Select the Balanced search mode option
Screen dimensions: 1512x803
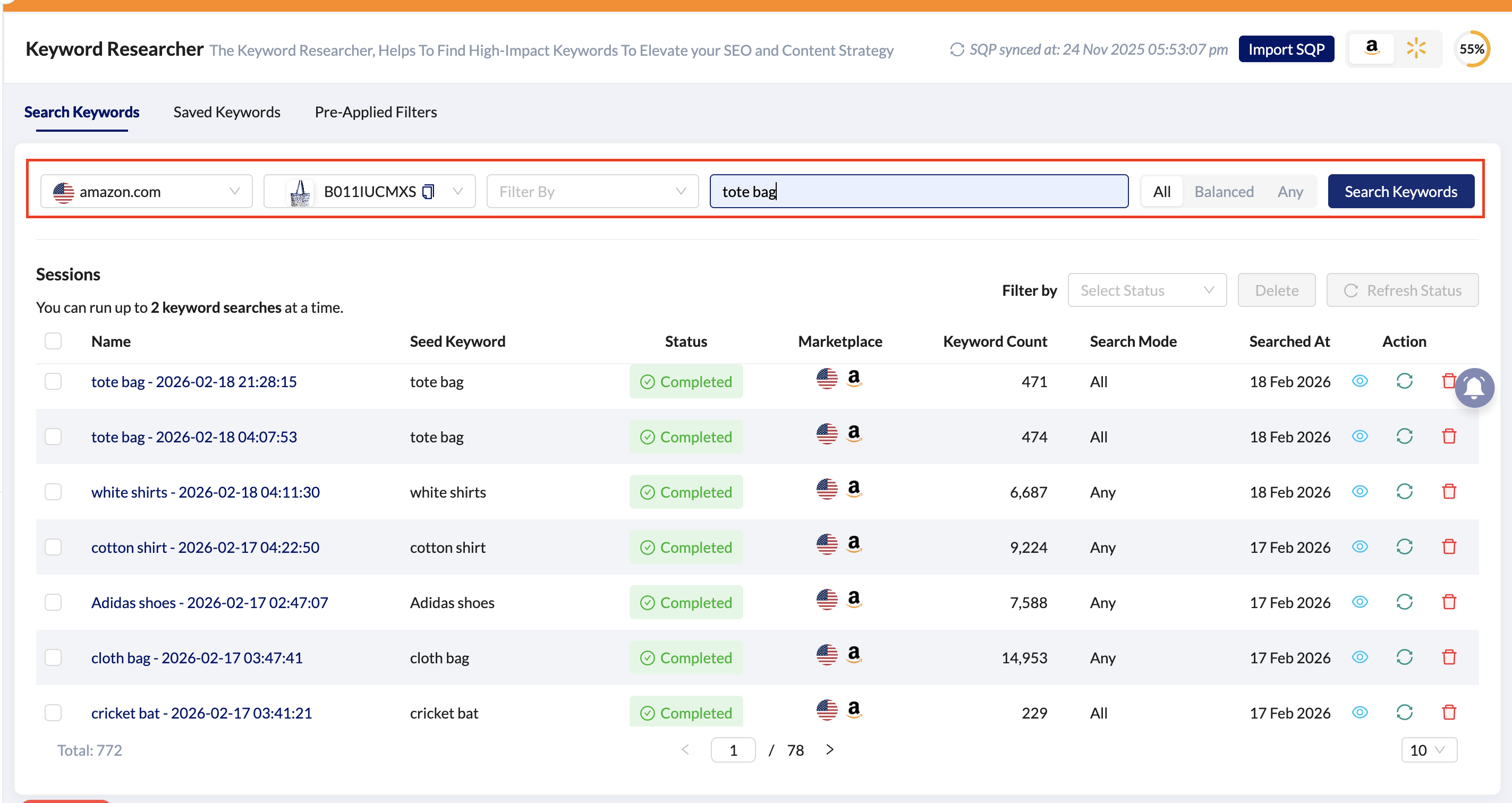[x=1224, y=192]
